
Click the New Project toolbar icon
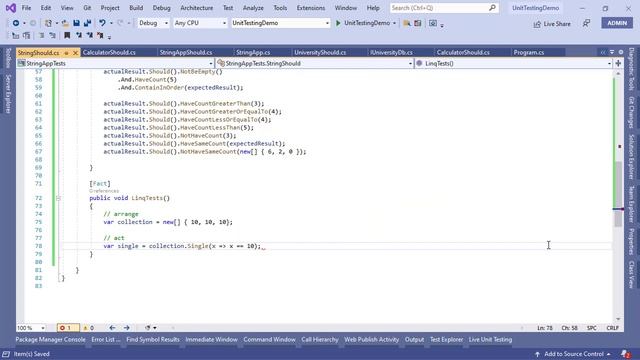(48, 23)
